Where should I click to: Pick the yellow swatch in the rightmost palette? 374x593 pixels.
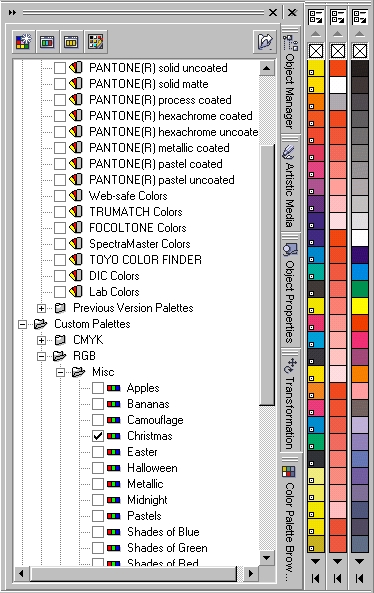pos(360,306)
